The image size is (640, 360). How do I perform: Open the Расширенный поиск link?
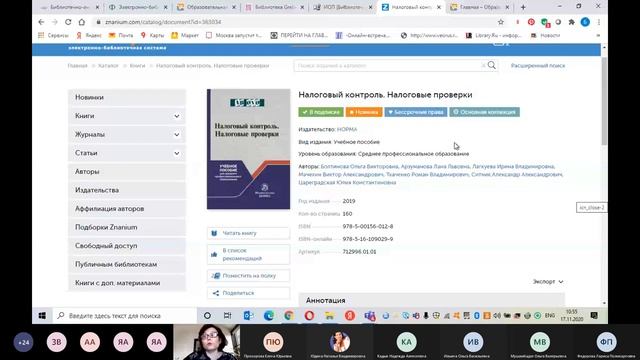tap(538, 66)
